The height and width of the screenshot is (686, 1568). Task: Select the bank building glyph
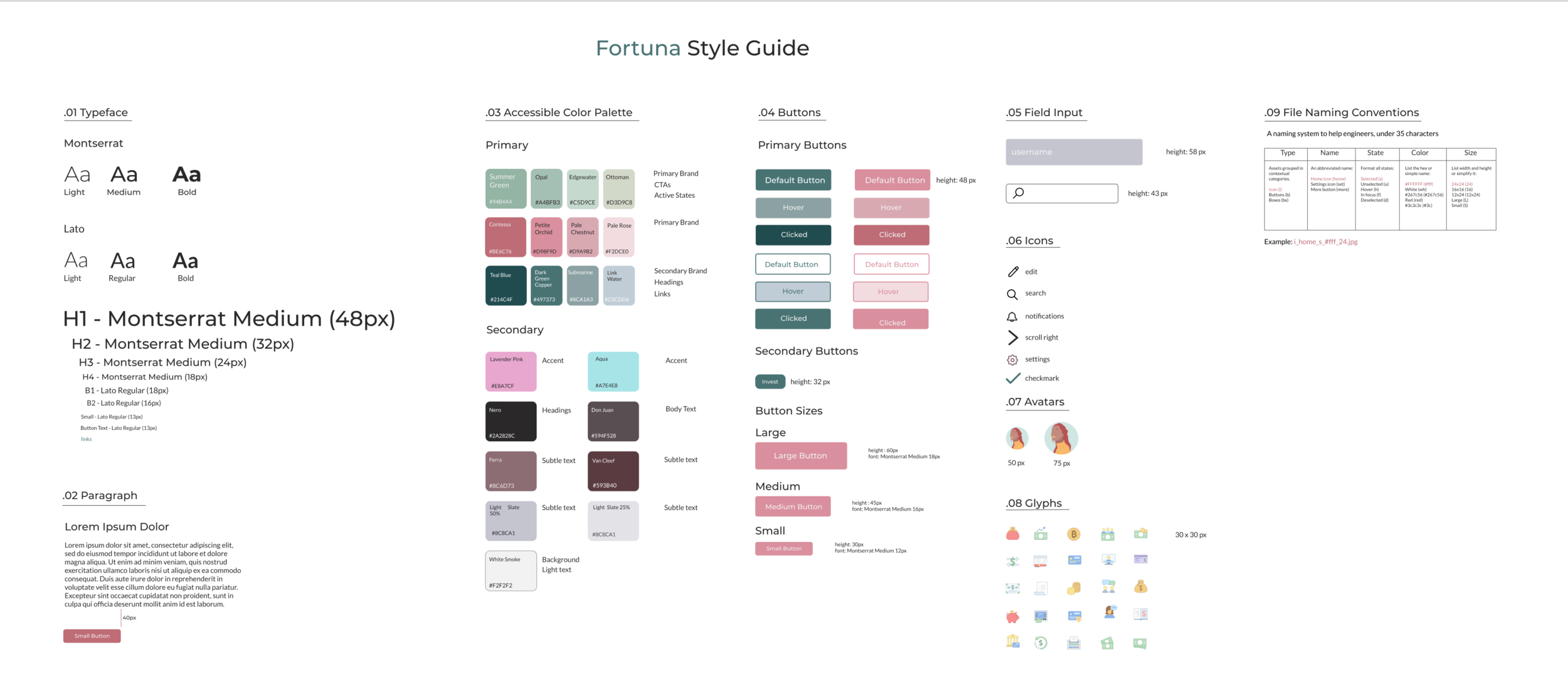[x=1013, y=641]
